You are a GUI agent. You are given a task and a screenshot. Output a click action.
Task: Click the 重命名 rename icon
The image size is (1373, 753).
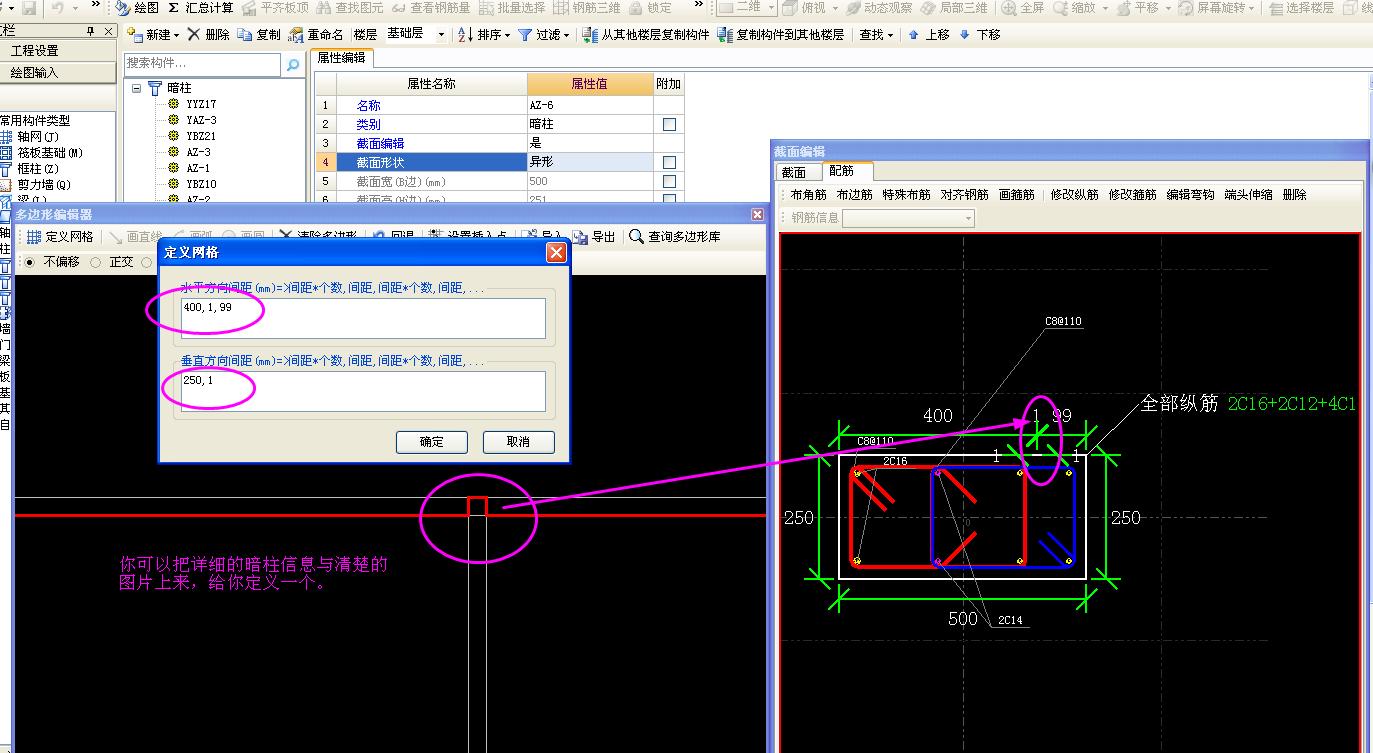click(x=296, y=35)
